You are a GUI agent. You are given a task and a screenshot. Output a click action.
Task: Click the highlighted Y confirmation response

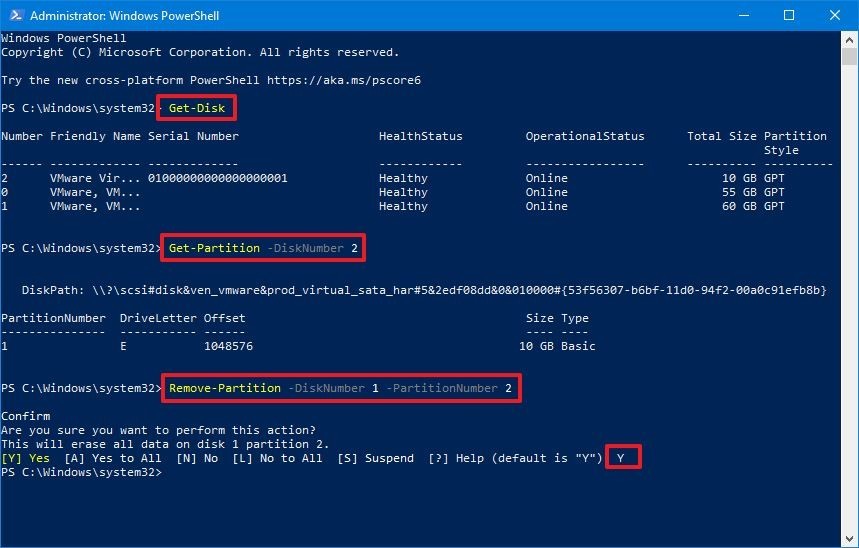point(621,458)
